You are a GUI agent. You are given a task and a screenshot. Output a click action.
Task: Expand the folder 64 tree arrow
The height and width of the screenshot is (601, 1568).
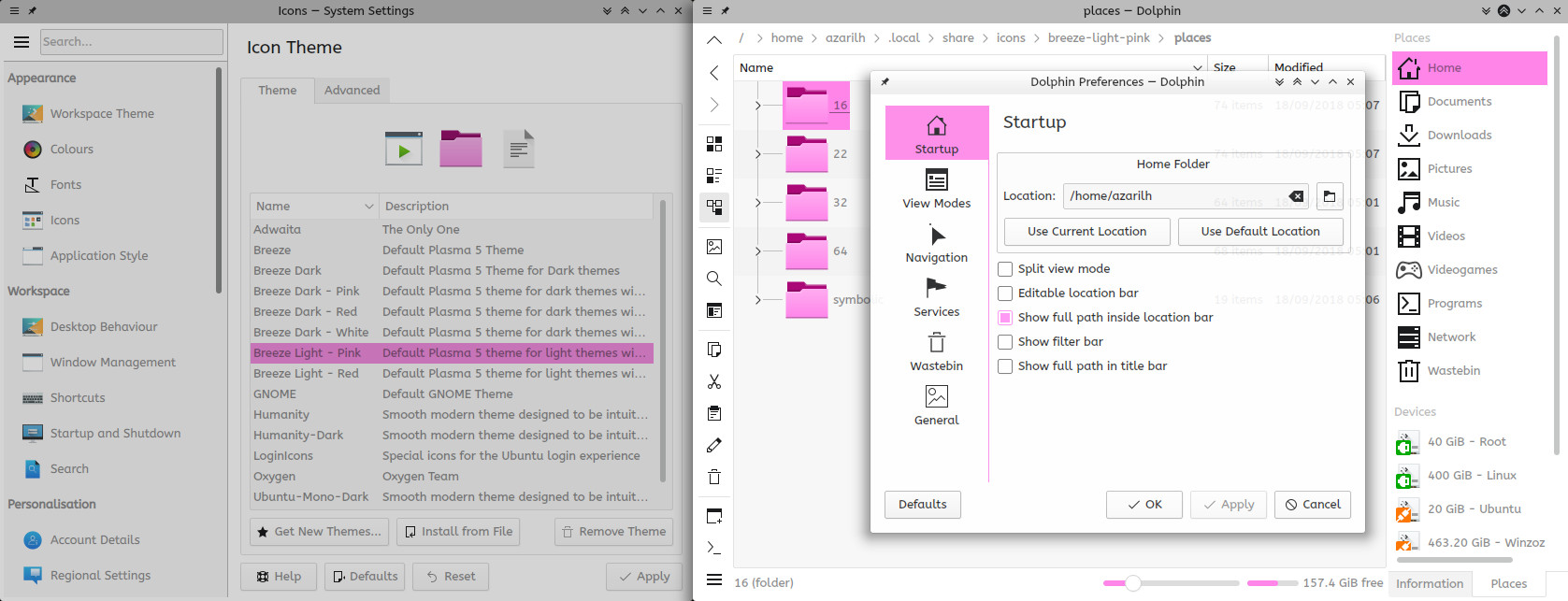tap(758, 251)
